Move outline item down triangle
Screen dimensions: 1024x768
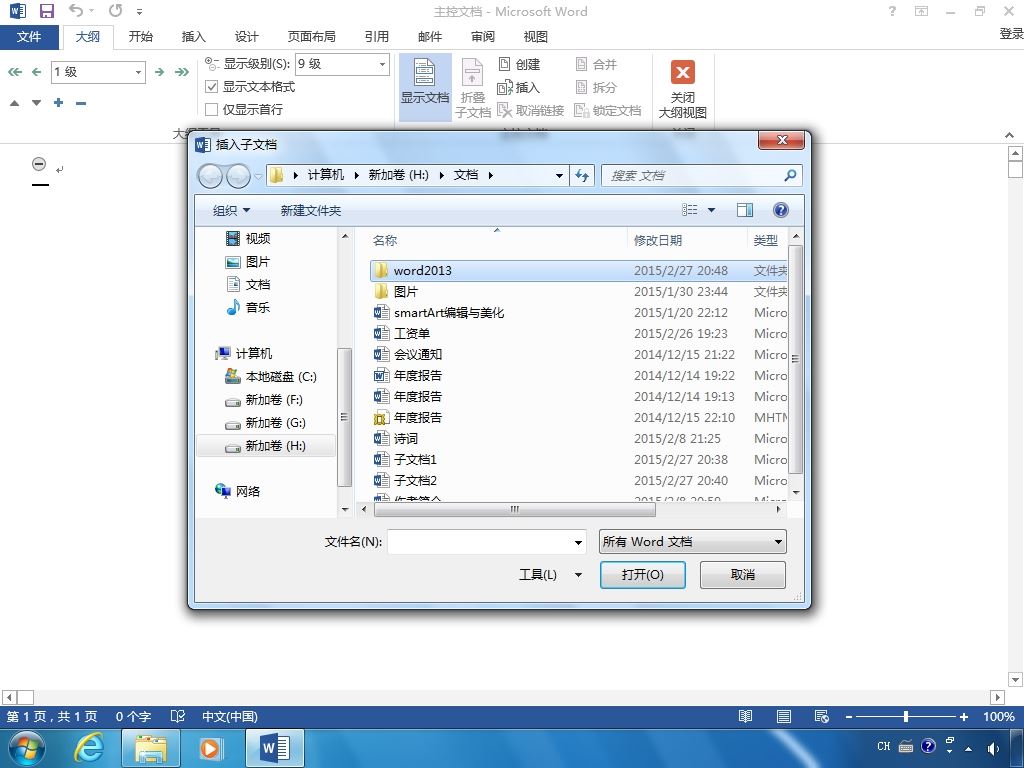pos(37,103)
